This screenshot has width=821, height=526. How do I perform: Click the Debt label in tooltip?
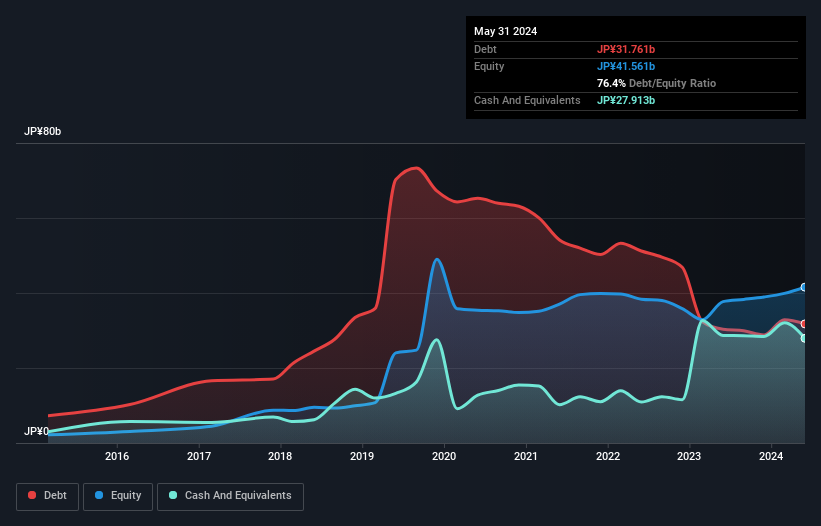click(x=485, y=49)
